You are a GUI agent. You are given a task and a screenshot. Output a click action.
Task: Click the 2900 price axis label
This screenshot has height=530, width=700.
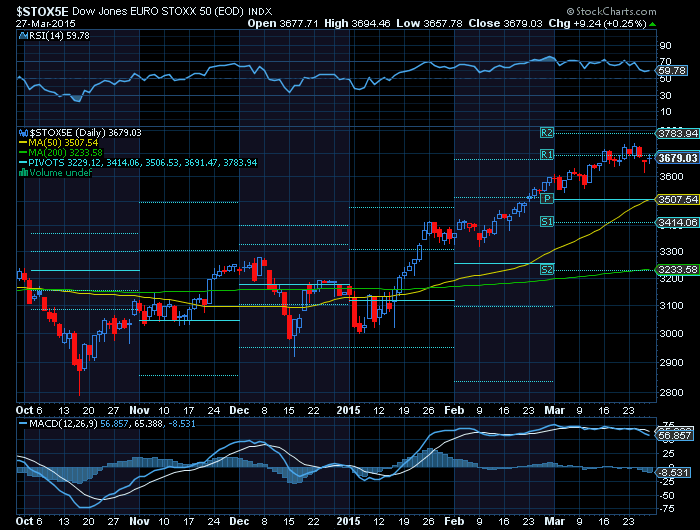671,362
